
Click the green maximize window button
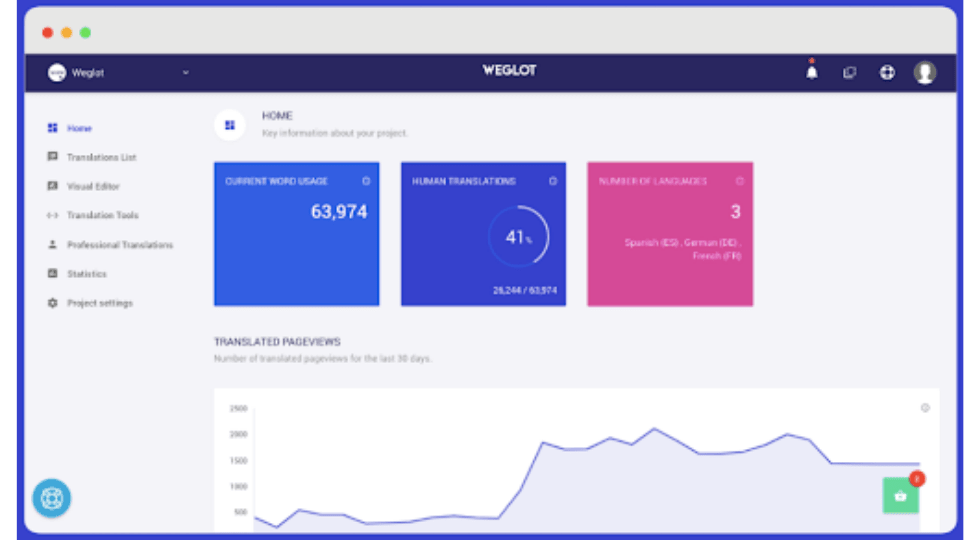(x=85, y=32)
